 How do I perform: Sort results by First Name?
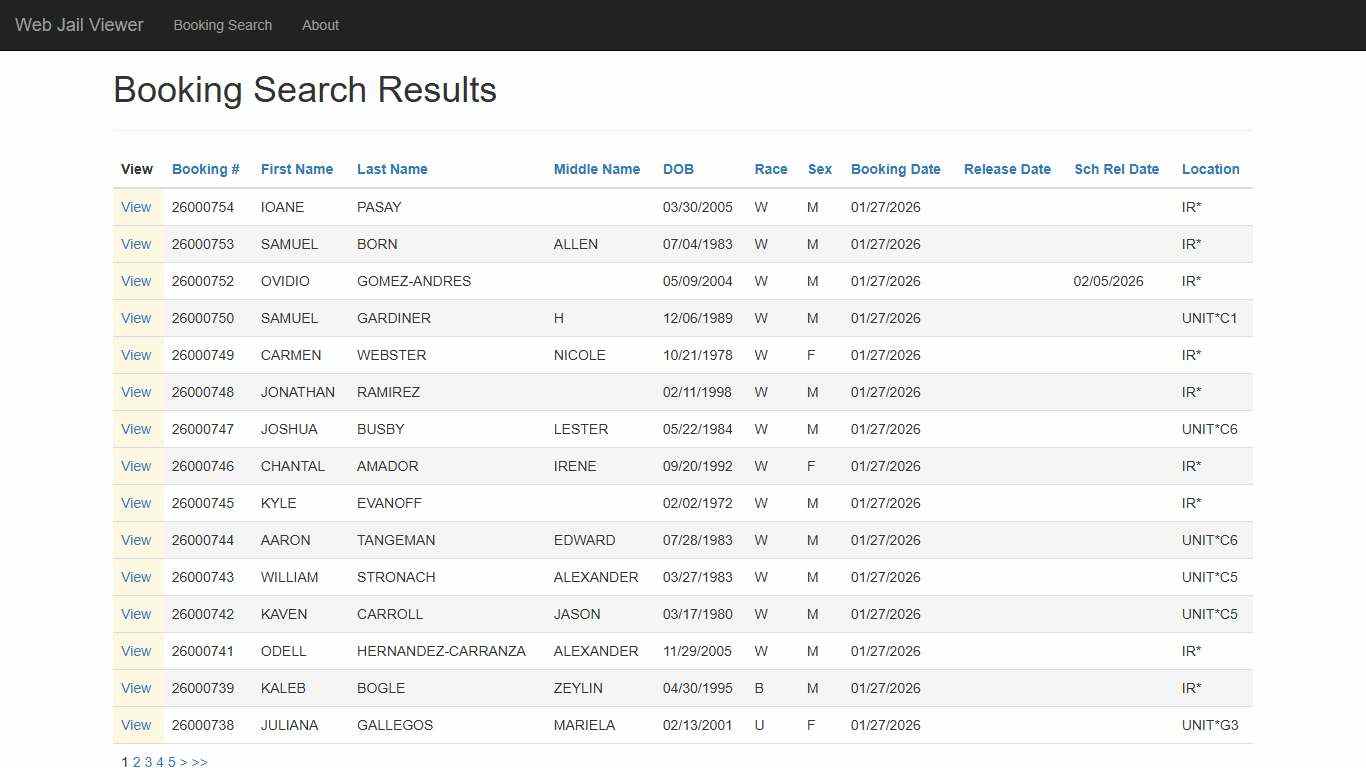(297, 169)
